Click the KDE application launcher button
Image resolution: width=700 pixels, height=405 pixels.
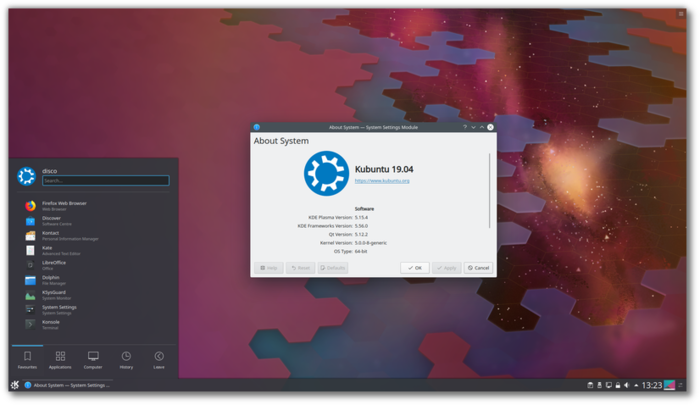tap(15, 385)
